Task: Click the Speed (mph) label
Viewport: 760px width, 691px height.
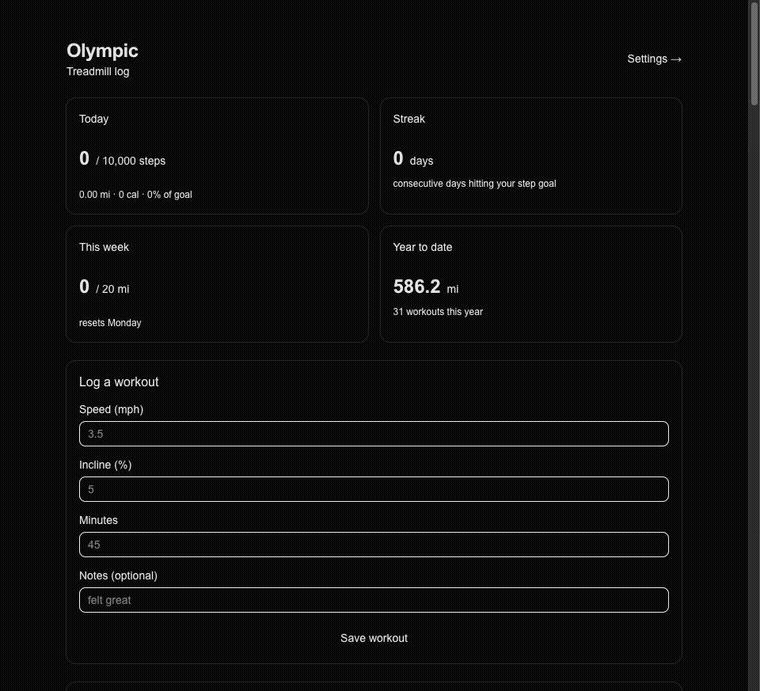Action: pos(111,409)
